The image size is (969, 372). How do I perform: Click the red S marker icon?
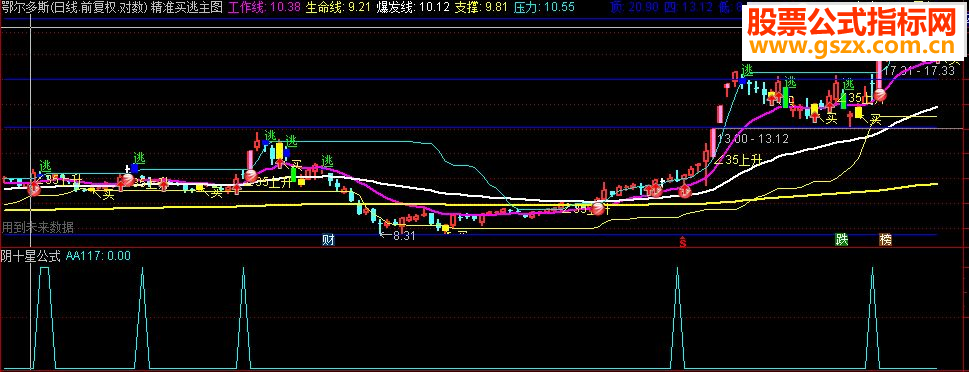click(x=682, y=241)
